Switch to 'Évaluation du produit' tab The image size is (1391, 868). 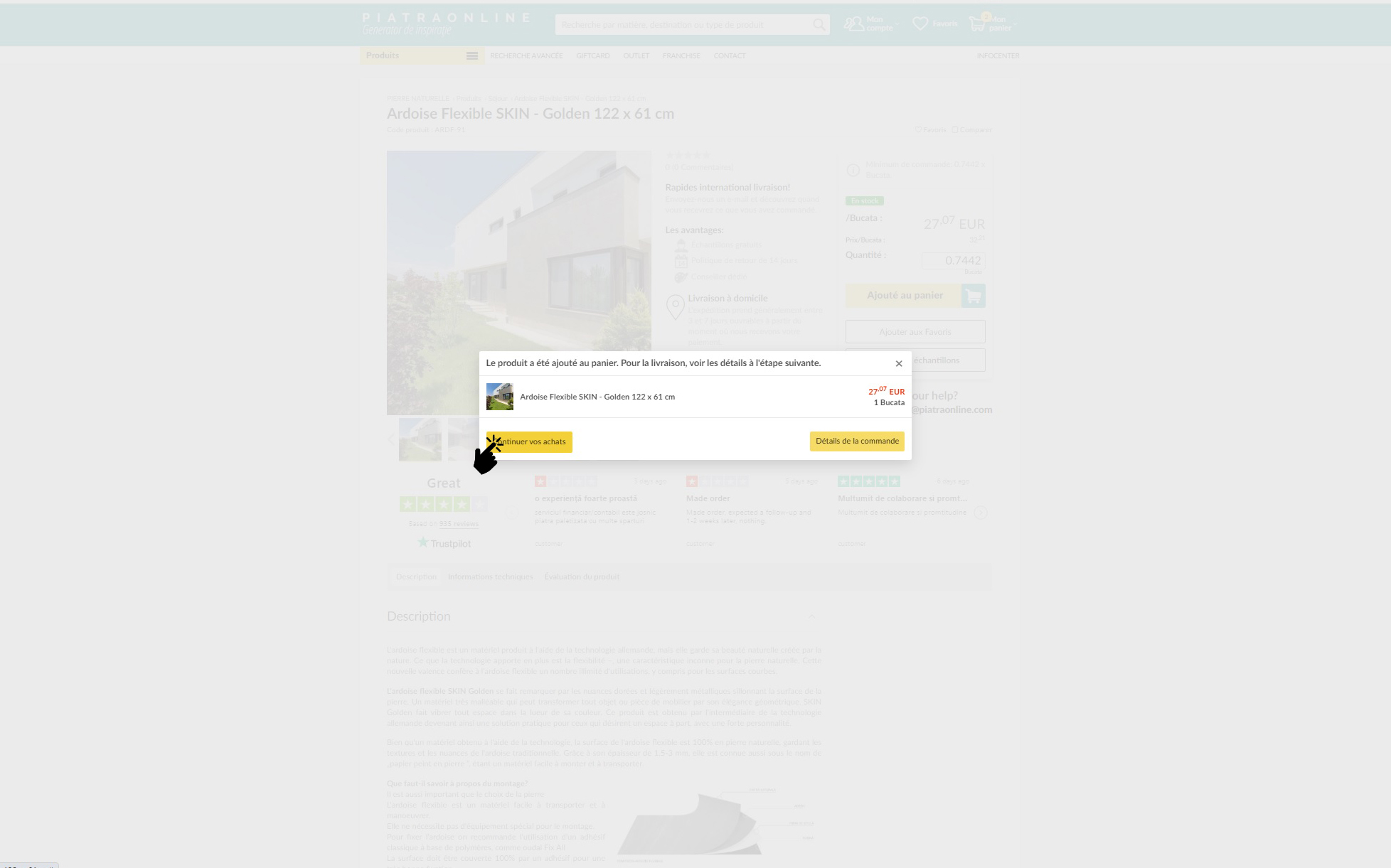point(582,577)
